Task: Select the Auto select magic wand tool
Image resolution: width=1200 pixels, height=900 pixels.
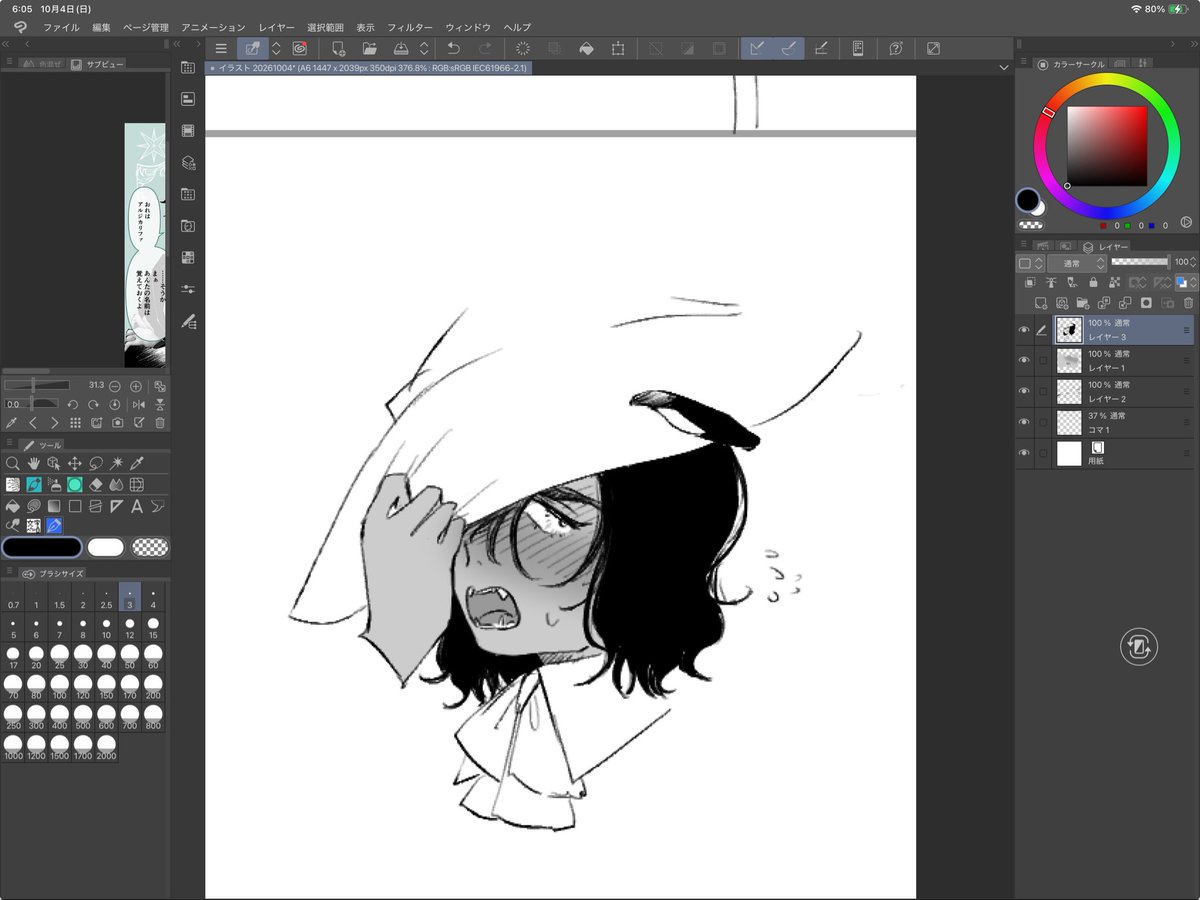Action: 117,463
